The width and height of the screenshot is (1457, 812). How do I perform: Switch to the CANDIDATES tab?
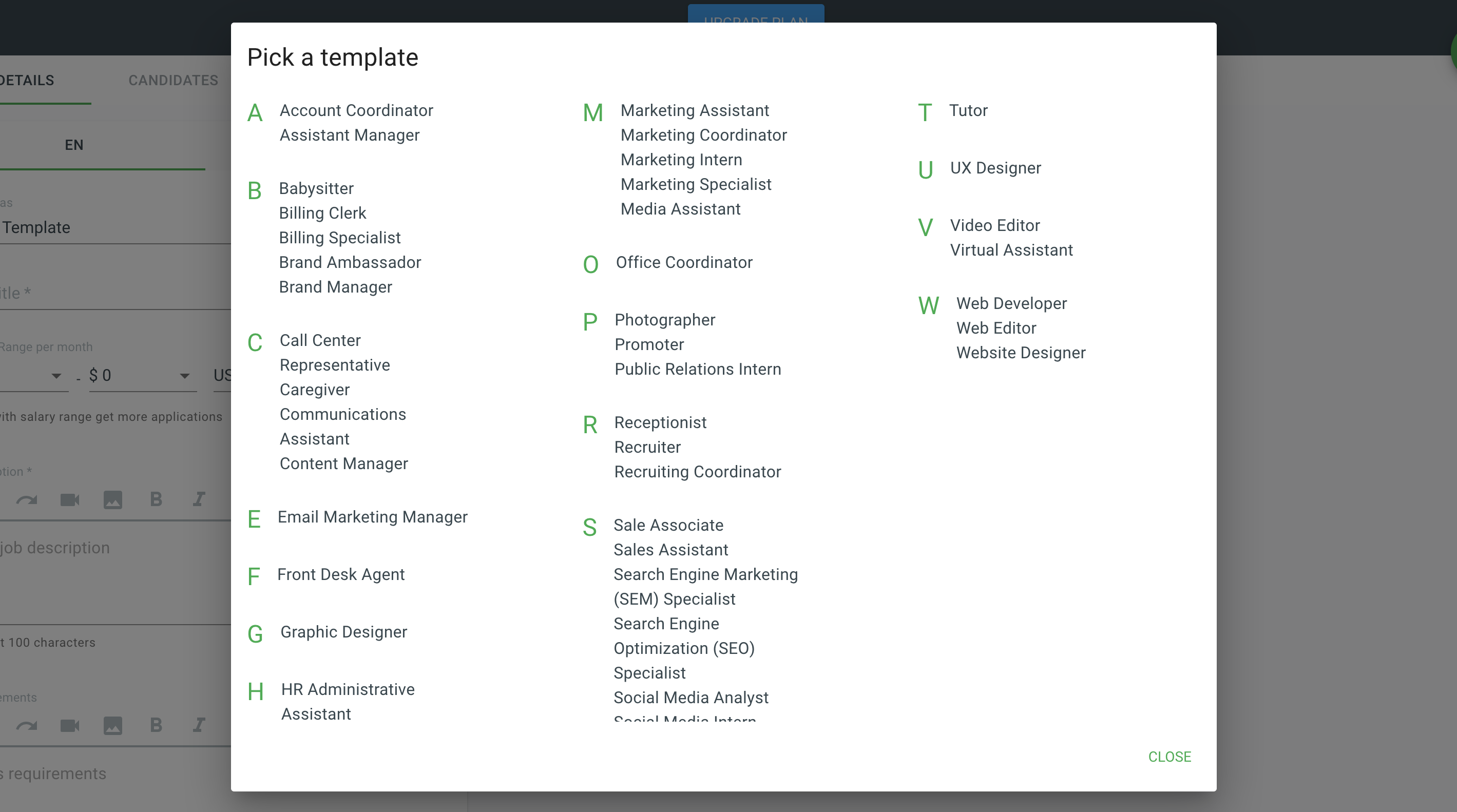(x=173, y=80)
